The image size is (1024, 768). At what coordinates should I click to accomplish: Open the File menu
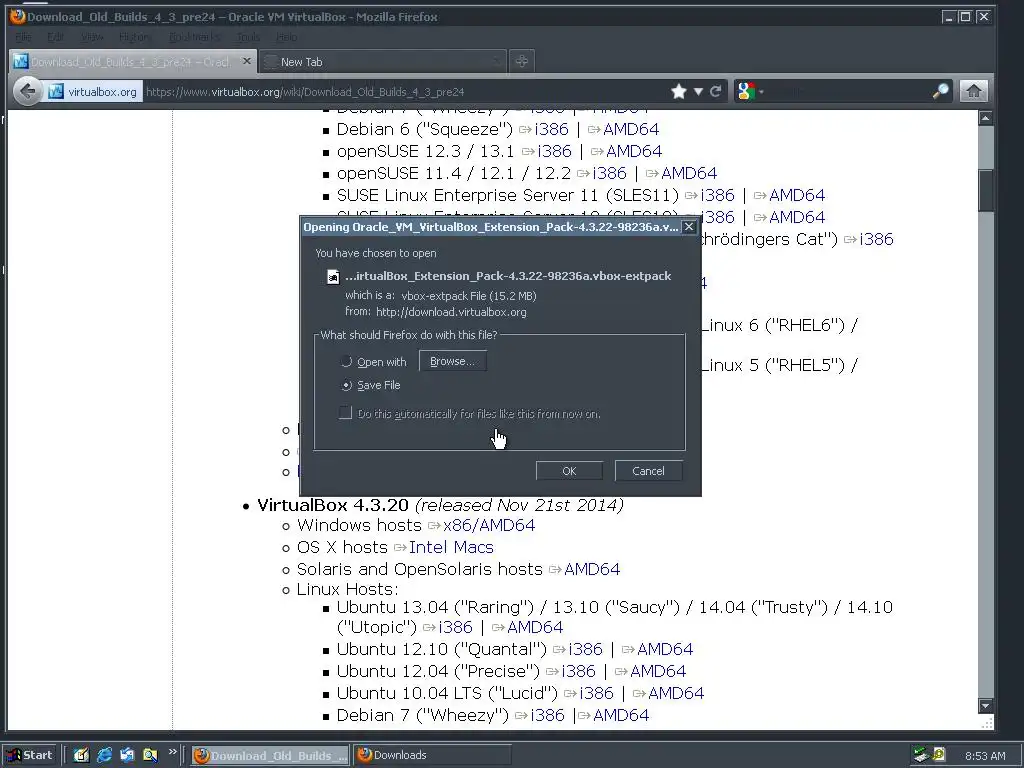(23, 37)
